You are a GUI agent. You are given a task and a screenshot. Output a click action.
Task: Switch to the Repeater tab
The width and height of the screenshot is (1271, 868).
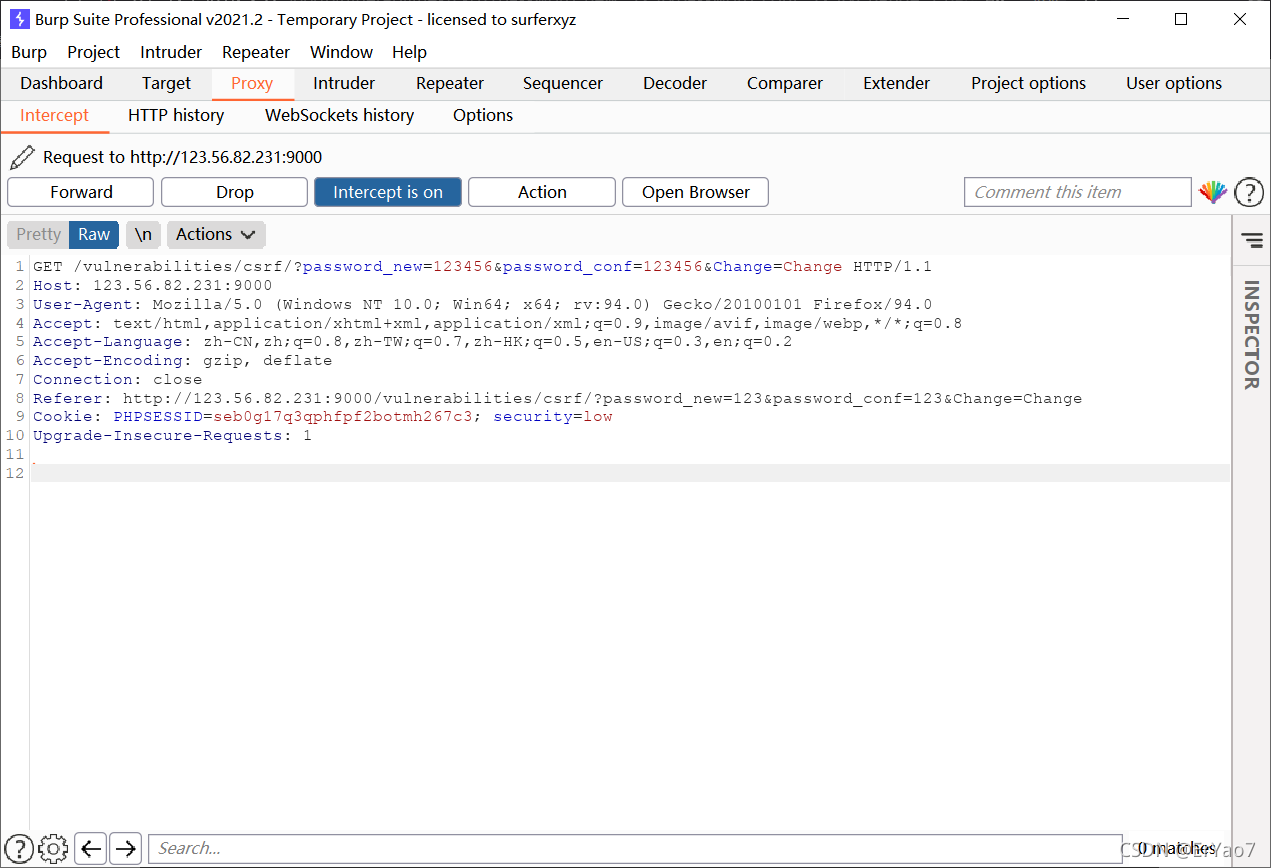[450, 83]
